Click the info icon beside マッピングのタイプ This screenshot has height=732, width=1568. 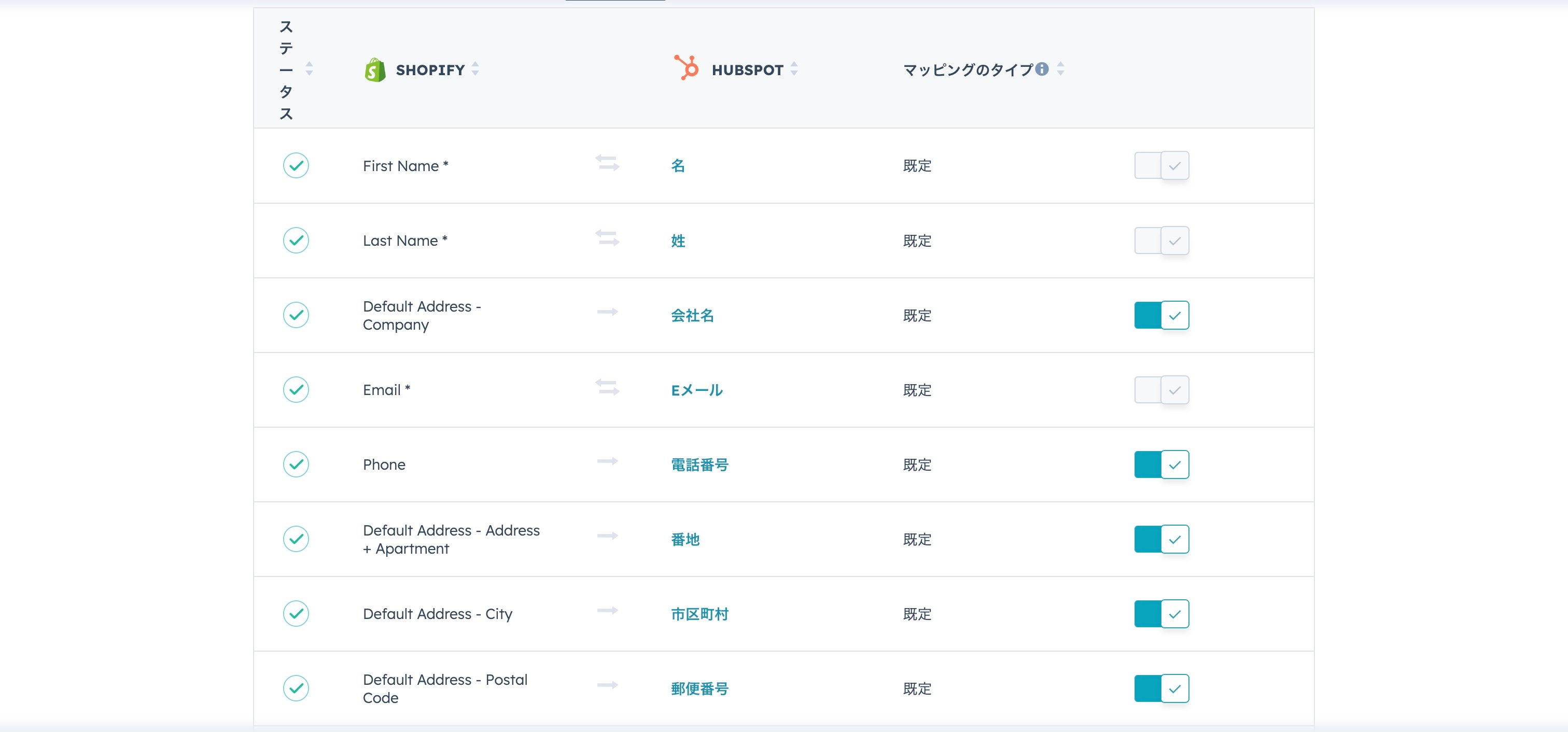(1042, 69)
